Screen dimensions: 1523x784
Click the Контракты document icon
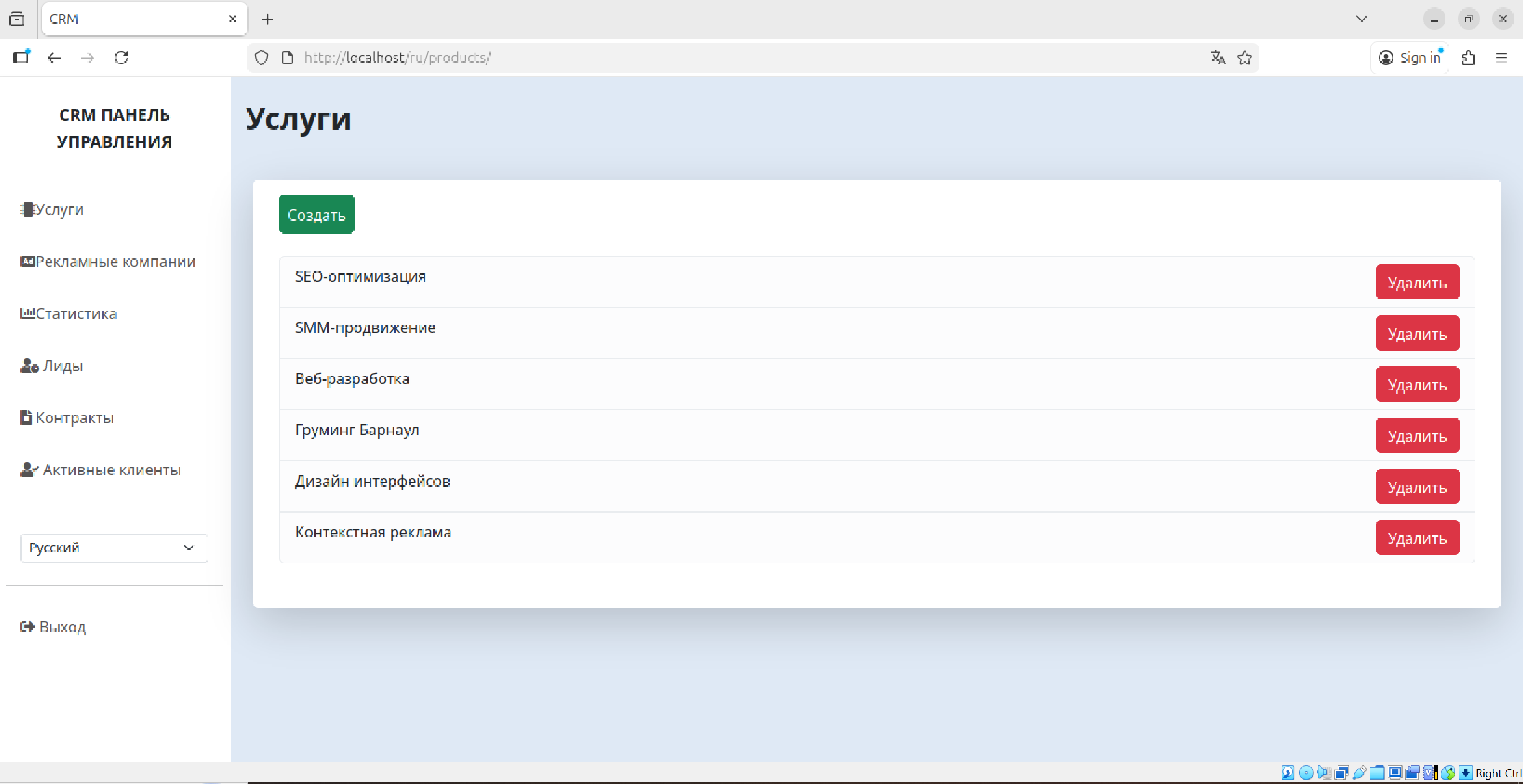click(x=26, y=418)
